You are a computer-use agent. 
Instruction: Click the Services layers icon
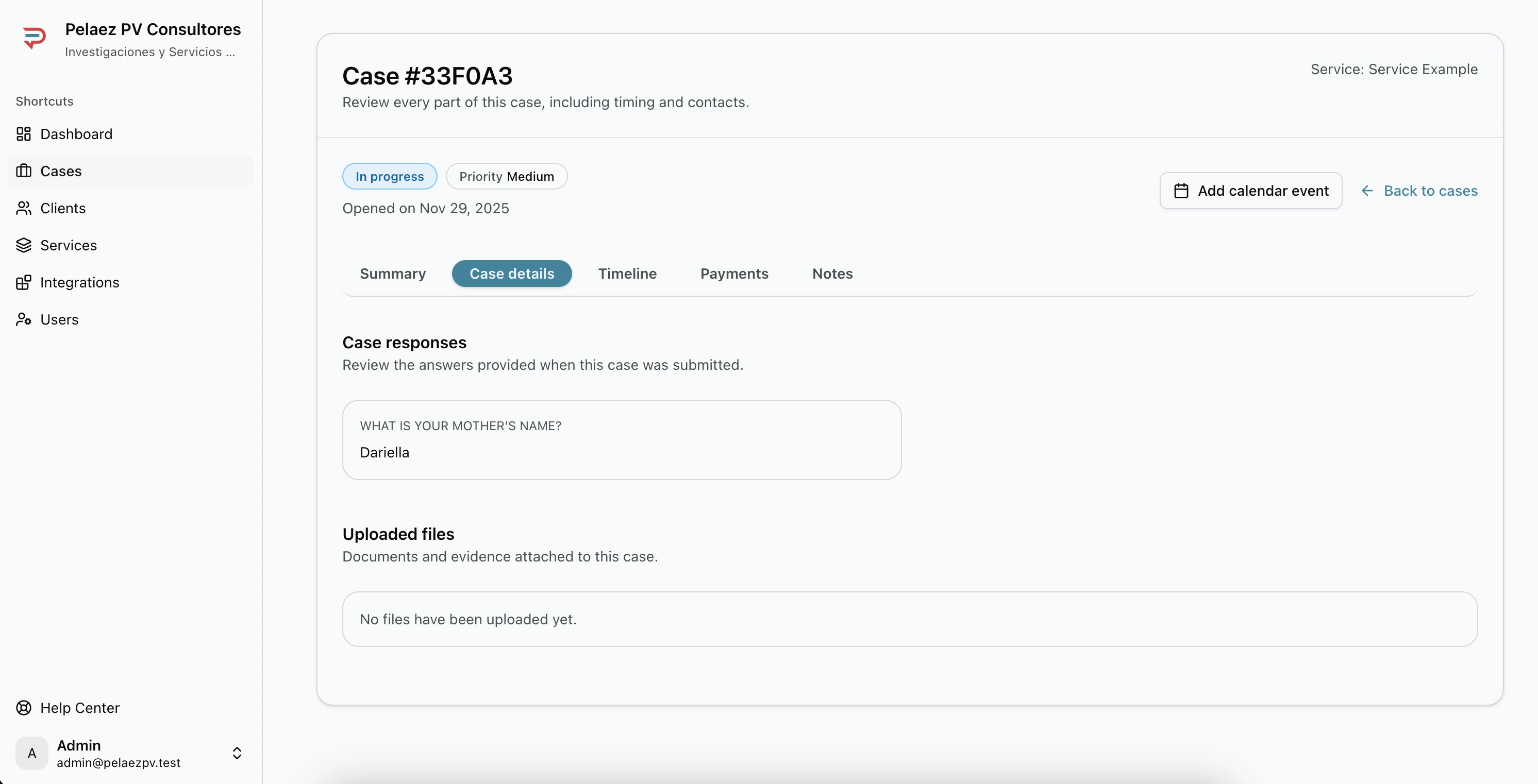pos(24,245)
